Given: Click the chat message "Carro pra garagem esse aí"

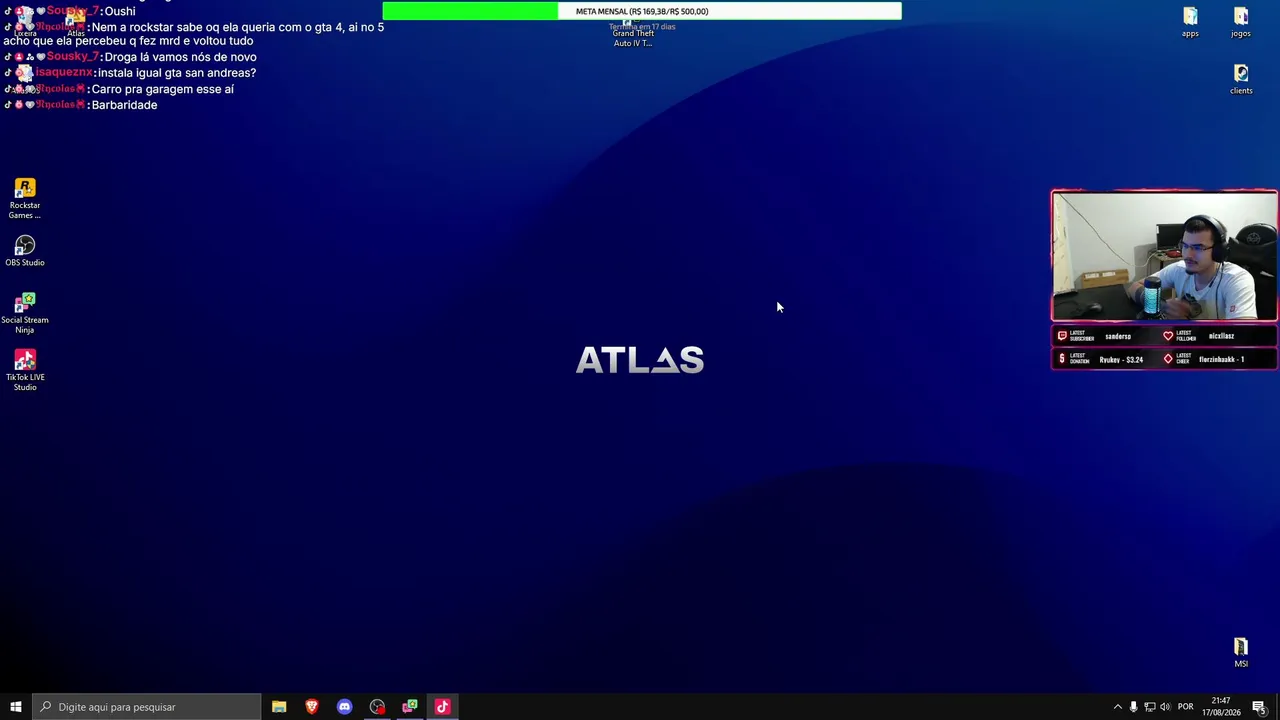Looking at the screenshot, I should 162,89.
